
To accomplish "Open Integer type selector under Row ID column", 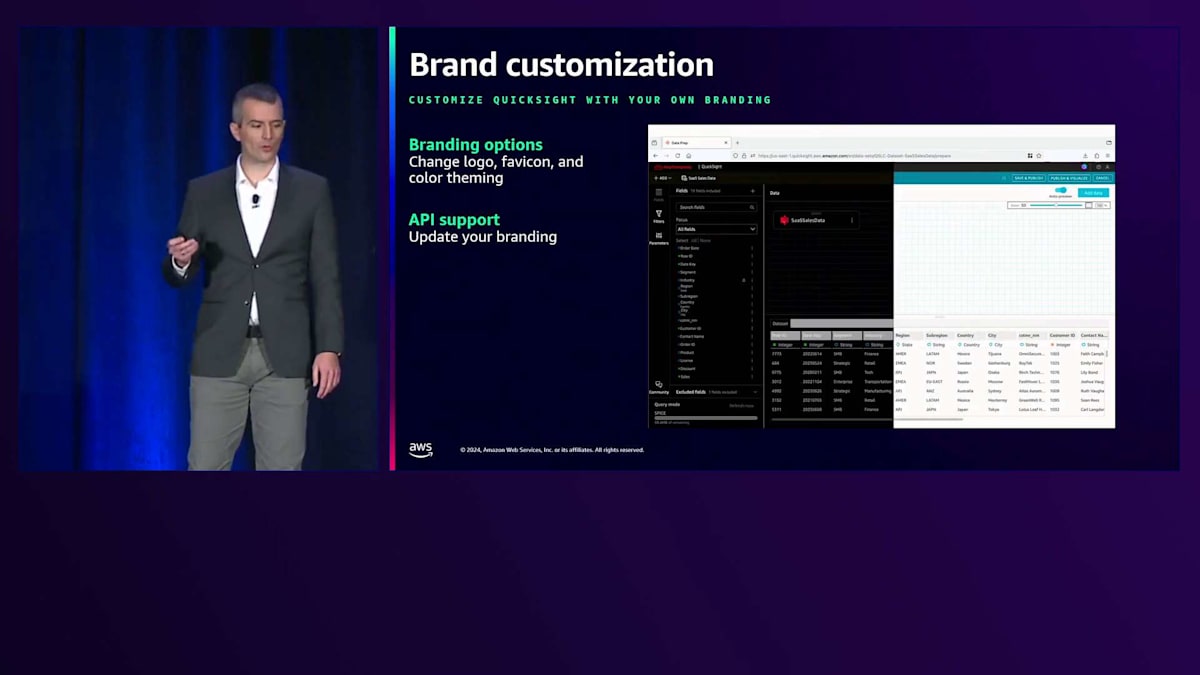I will (x=785, y=345).
